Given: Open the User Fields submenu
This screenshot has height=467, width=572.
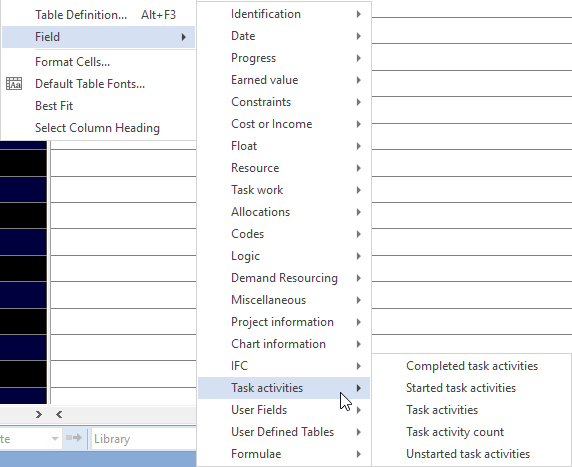Looking at the screenshot, I should tap(284, 410).
